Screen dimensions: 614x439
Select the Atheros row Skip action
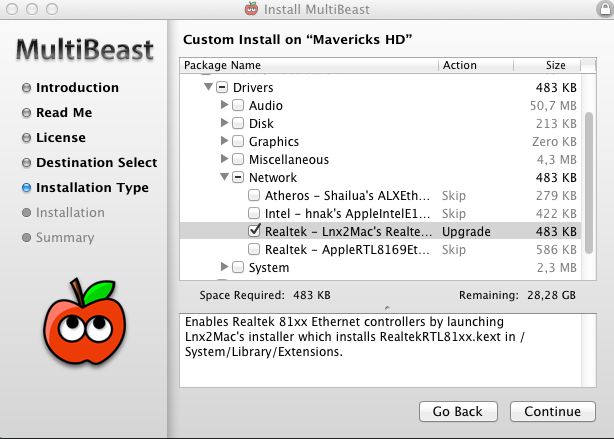[454, 195]
